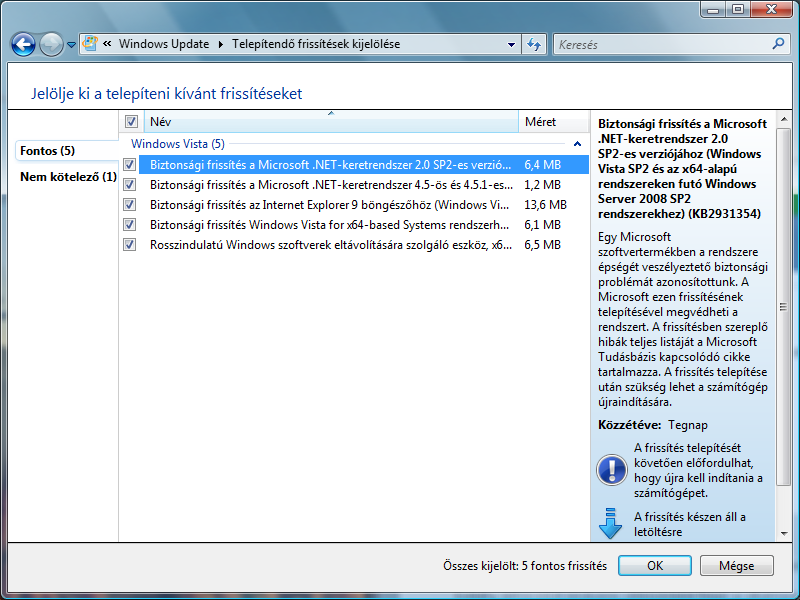
Task: Expand the address bar chevron before Windows Update
Action: click(107, 44)
